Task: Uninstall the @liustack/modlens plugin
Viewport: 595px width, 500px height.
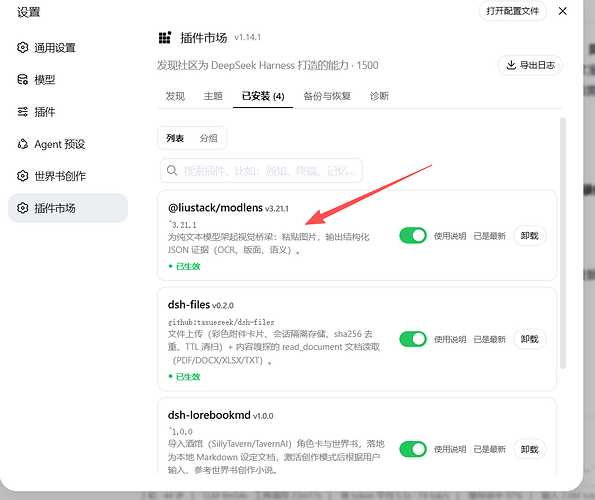Action: [x=529, y=236]
